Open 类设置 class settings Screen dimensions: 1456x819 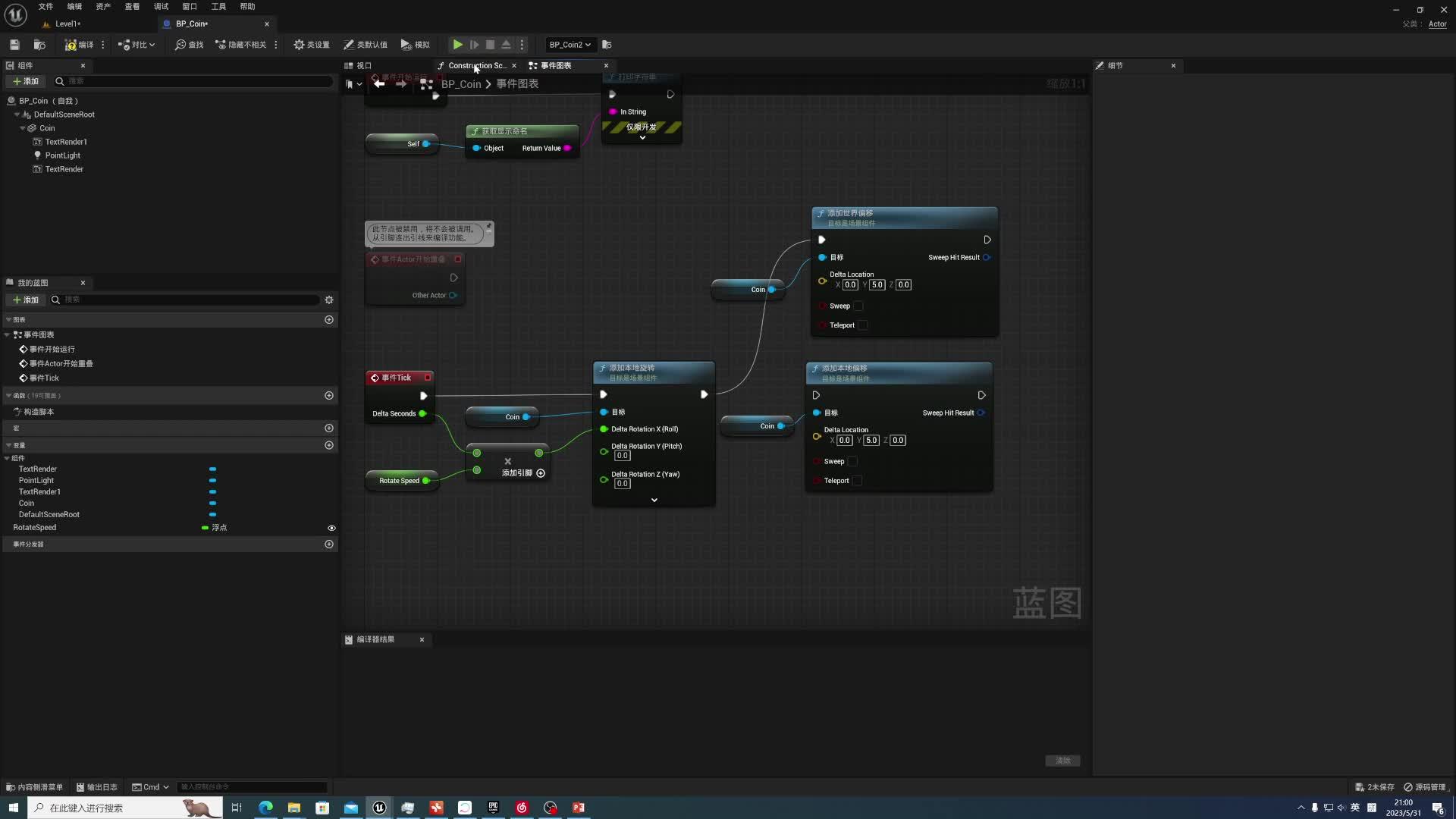click(312, 45)
